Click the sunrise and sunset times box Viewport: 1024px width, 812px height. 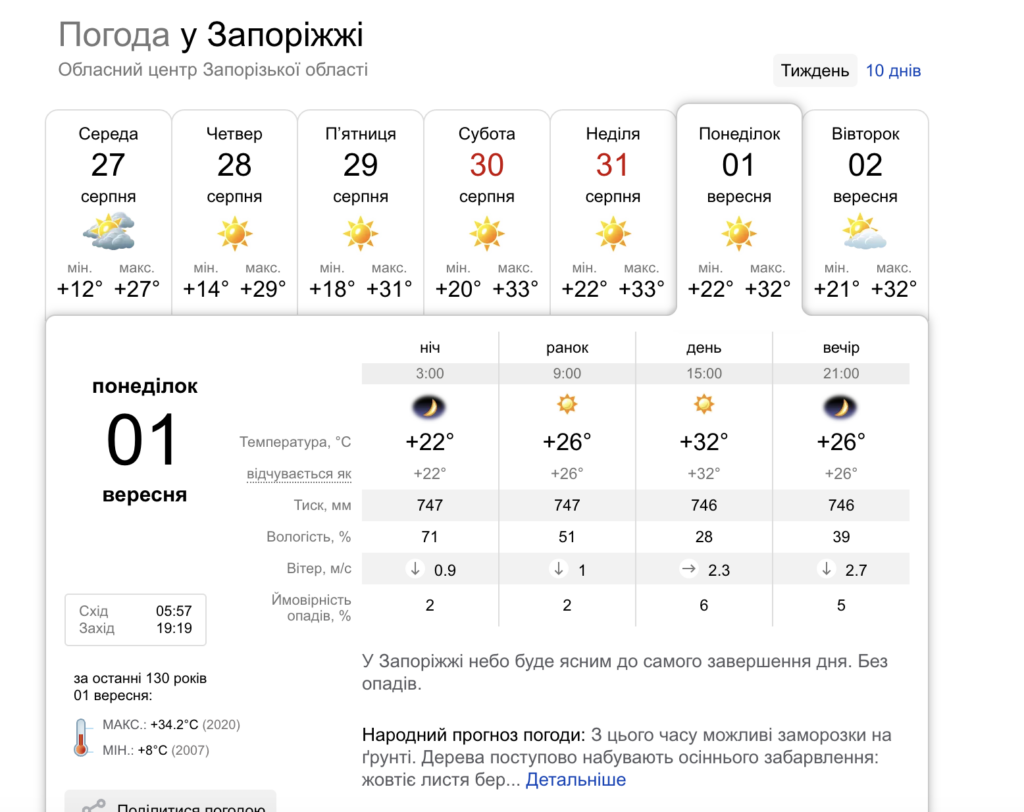135,620
